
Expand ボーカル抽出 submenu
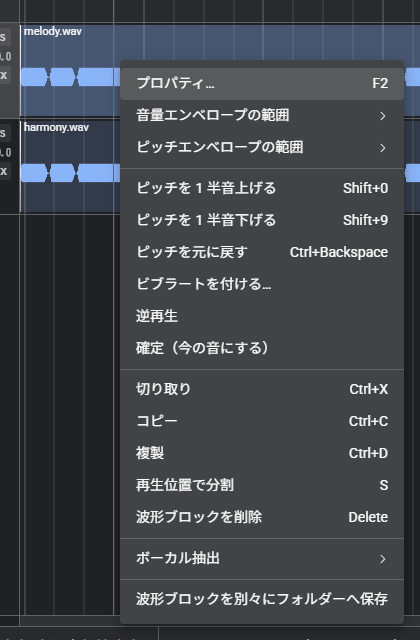tap(262, 558)
